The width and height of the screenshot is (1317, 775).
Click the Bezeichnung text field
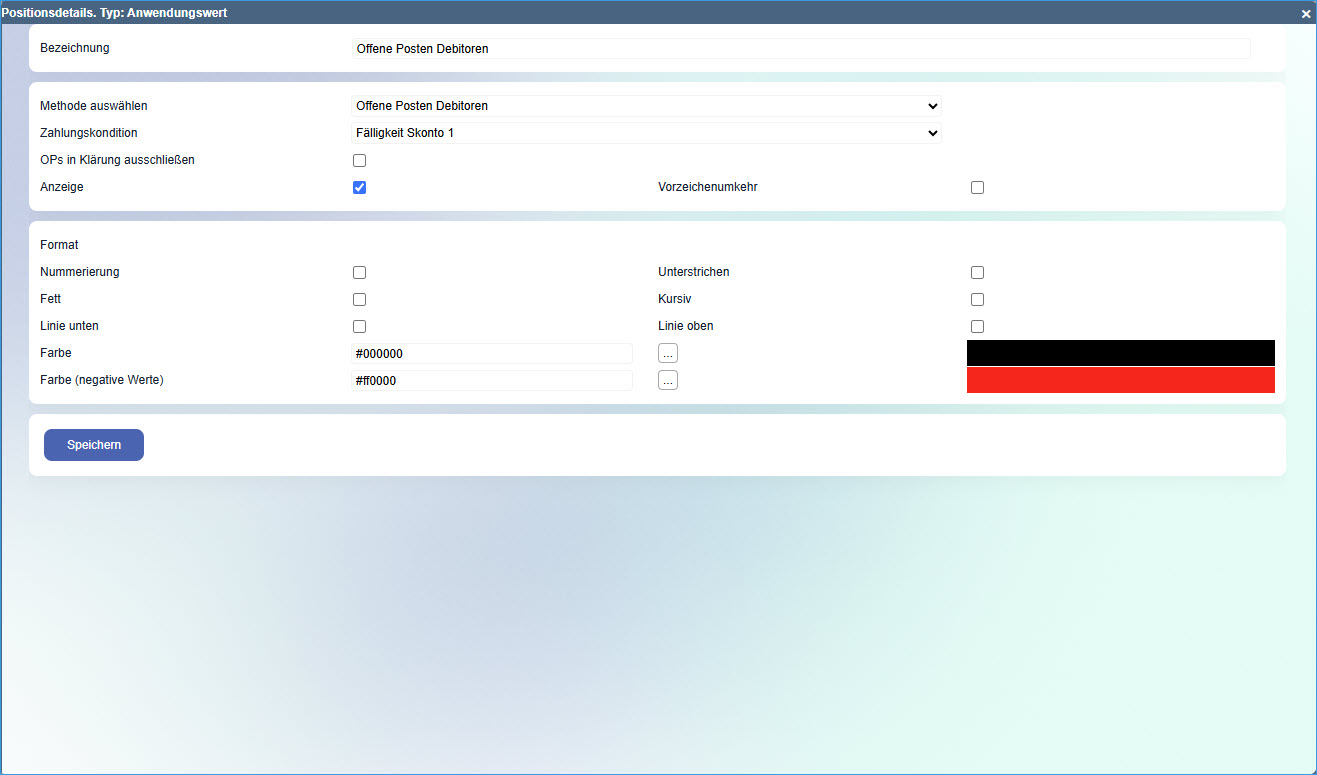[800, 48]
